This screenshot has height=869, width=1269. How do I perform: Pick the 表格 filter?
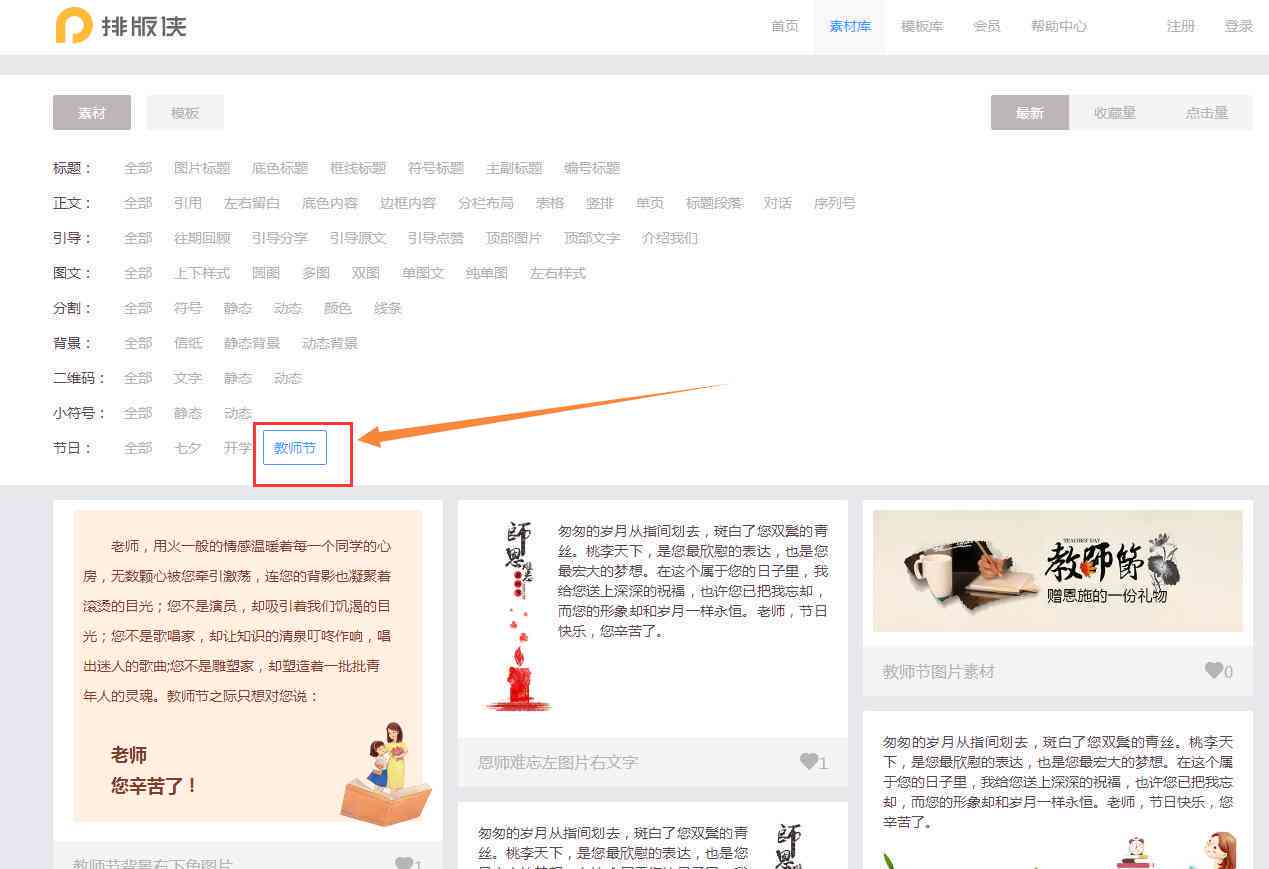[x=550, y=203]
